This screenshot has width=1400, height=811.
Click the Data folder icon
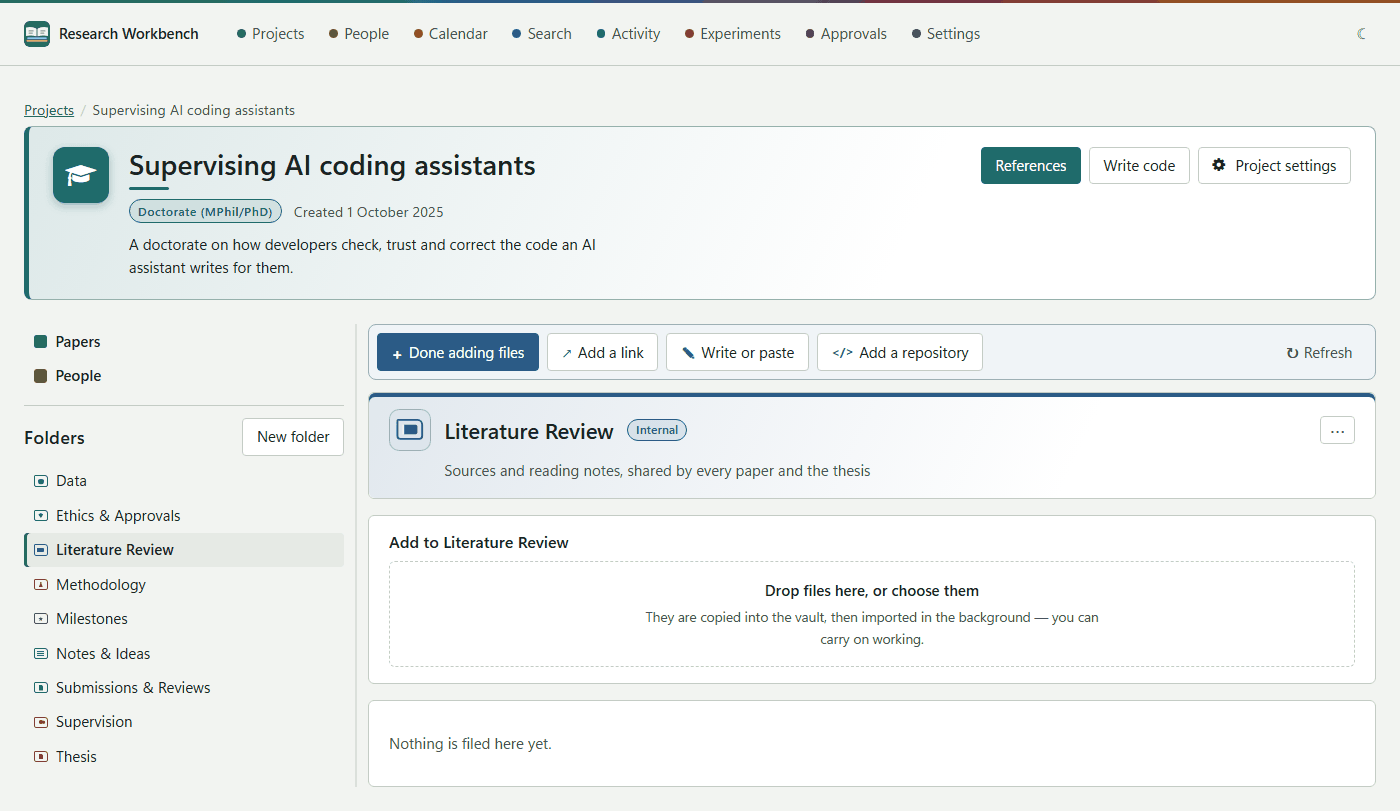[x=41, y=481]
